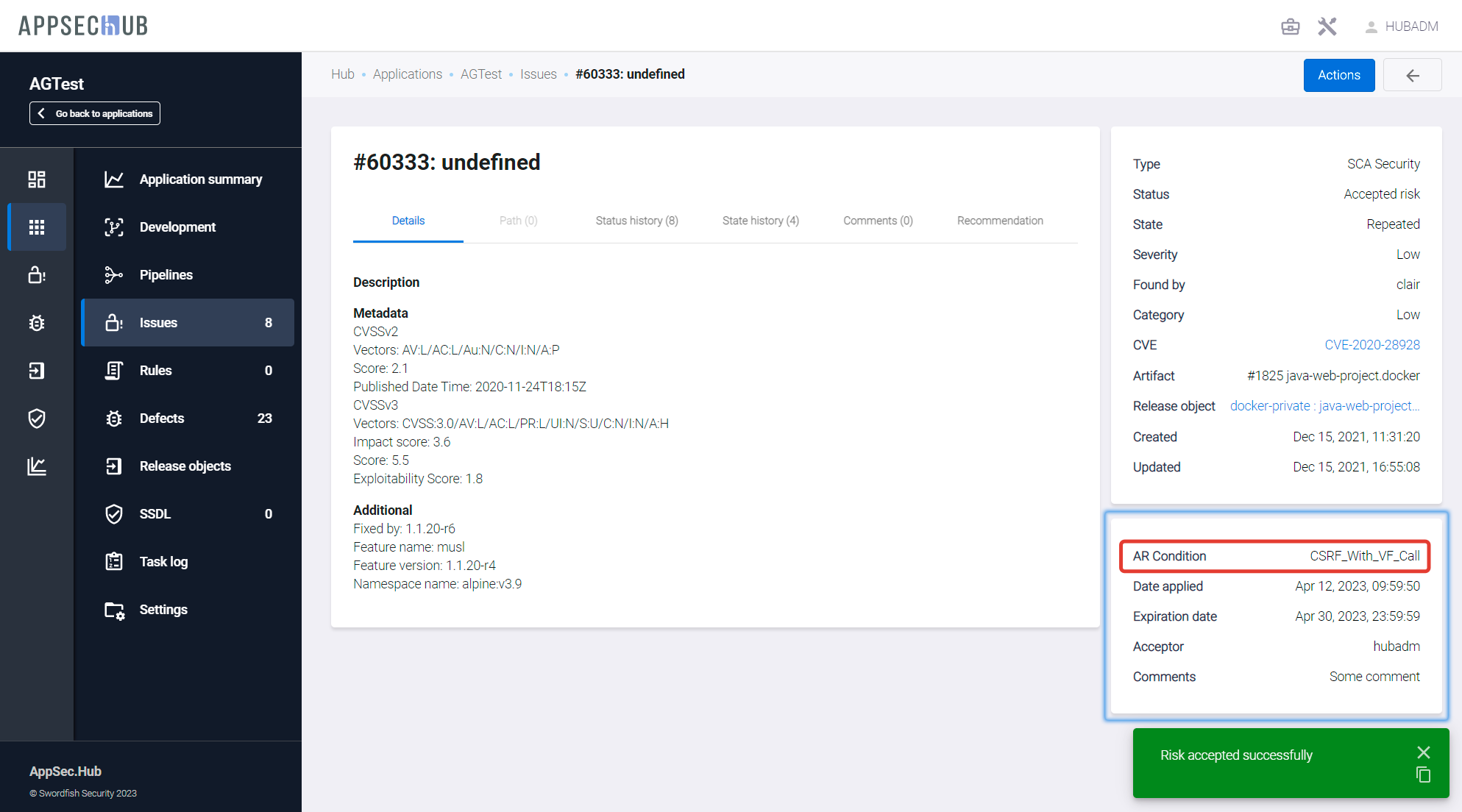The image size is (1462, 812).
Task: Click the dashboard icon in left rail
Action: (37, 179)
